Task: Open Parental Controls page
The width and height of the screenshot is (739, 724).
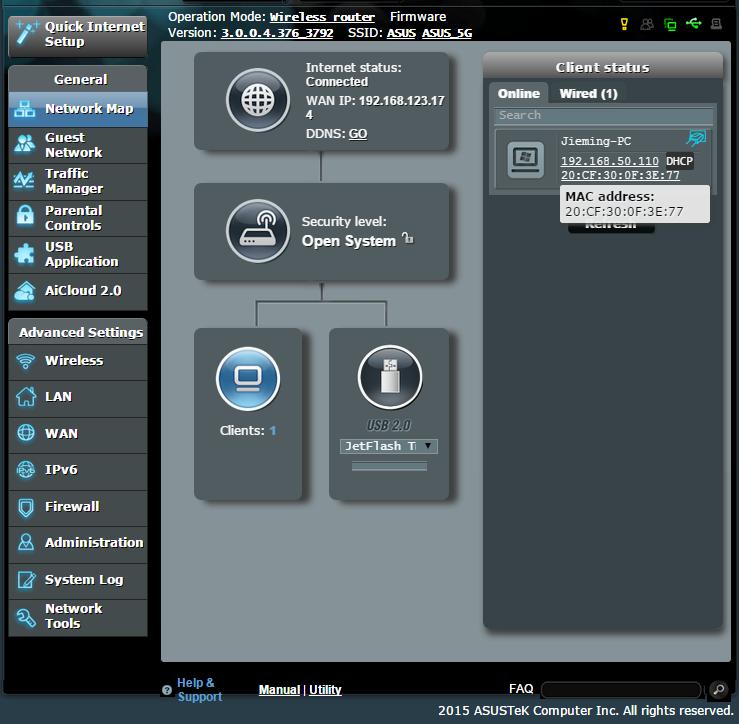Action: pyautogui.click(x=78, y=218)
